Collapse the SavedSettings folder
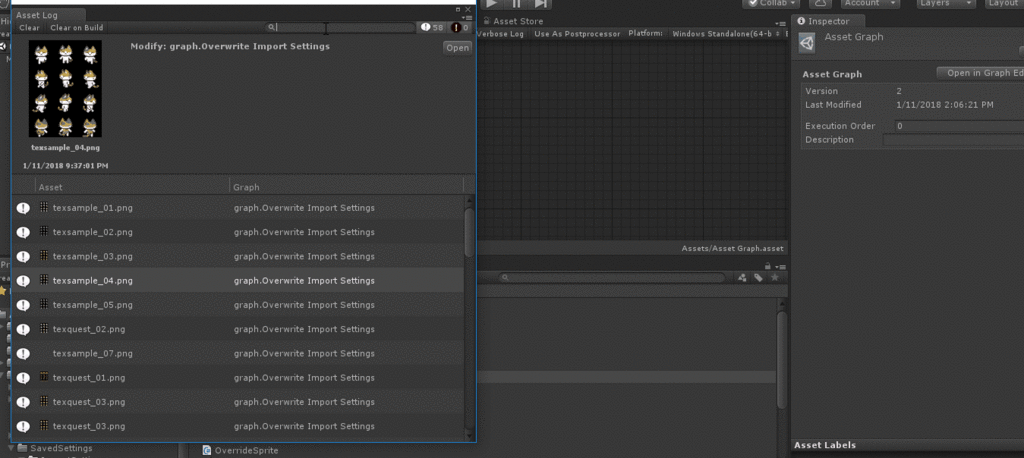The width and height of the screenshot is (1024, 458). tap(12, 448)
